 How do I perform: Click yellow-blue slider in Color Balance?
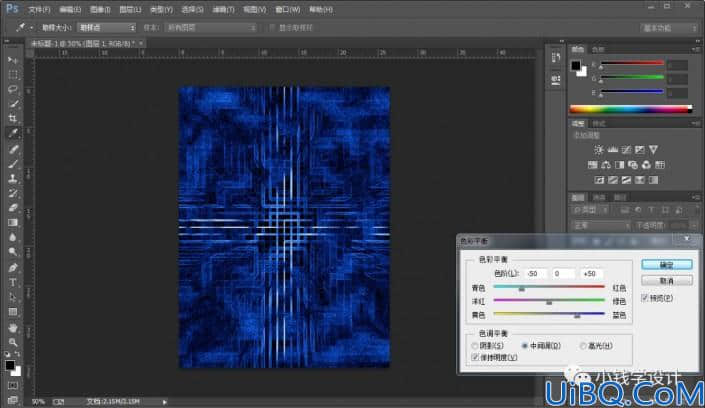click(549, 314)
